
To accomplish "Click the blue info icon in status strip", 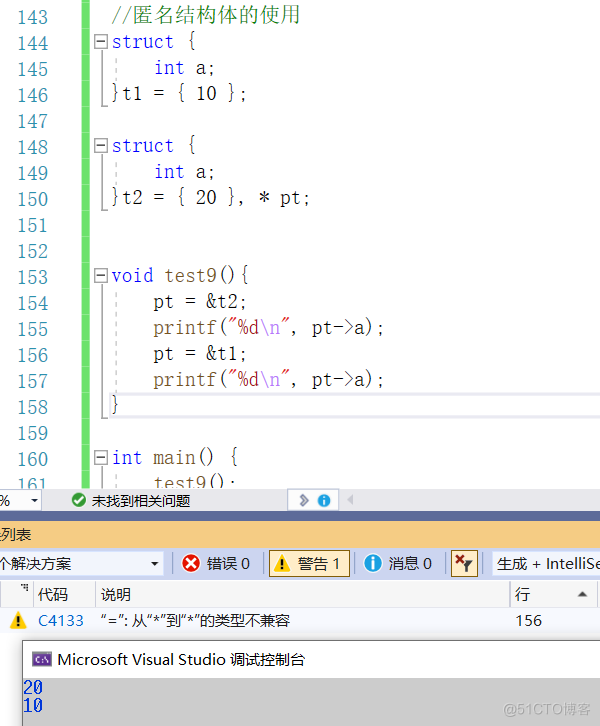I will tap(324, 500).
